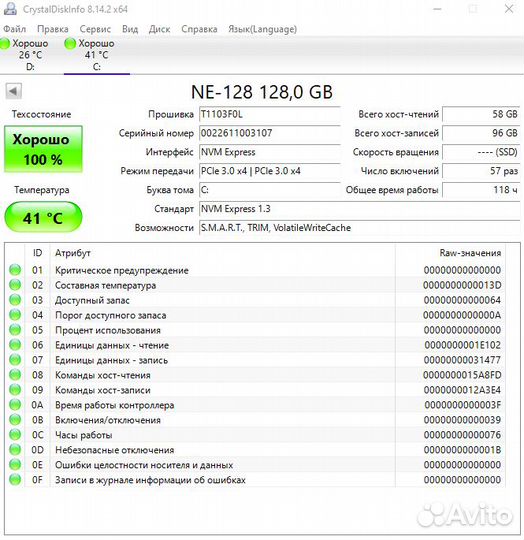Click the Стандарт field NVM Express 1.3
The width and height of the screenshot is (524, 540).
coord(359,209)
